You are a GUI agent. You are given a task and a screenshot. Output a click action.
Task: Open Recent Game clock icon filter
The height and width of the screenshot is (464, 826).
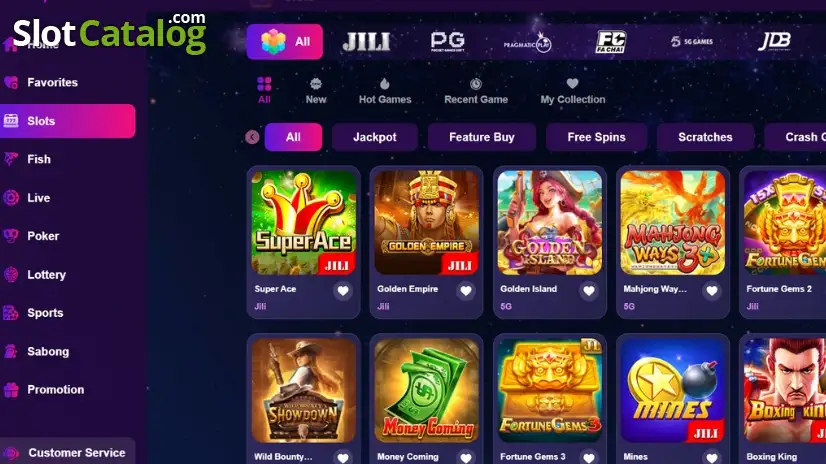pos(476,84)
